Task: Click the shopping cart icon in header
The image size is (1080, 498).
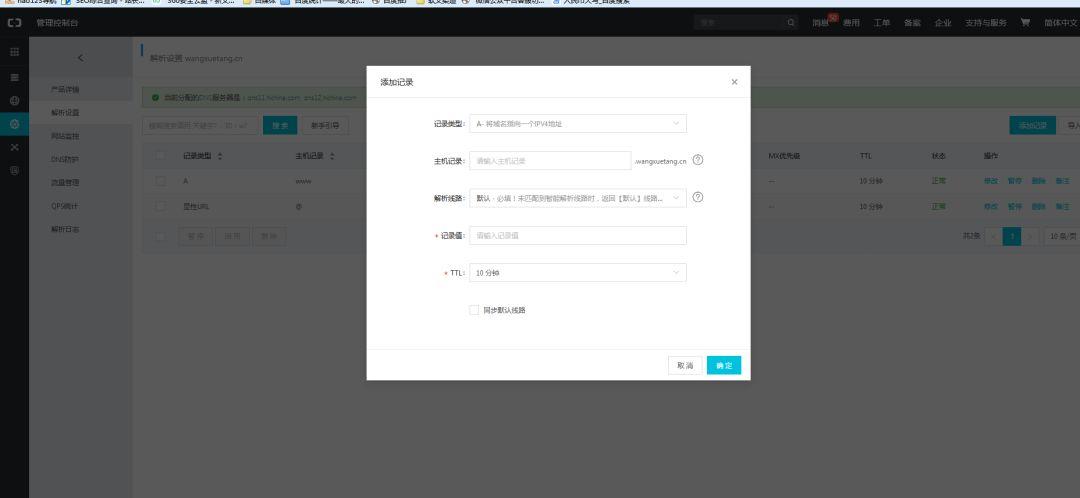Action: tap(1025, 23)
